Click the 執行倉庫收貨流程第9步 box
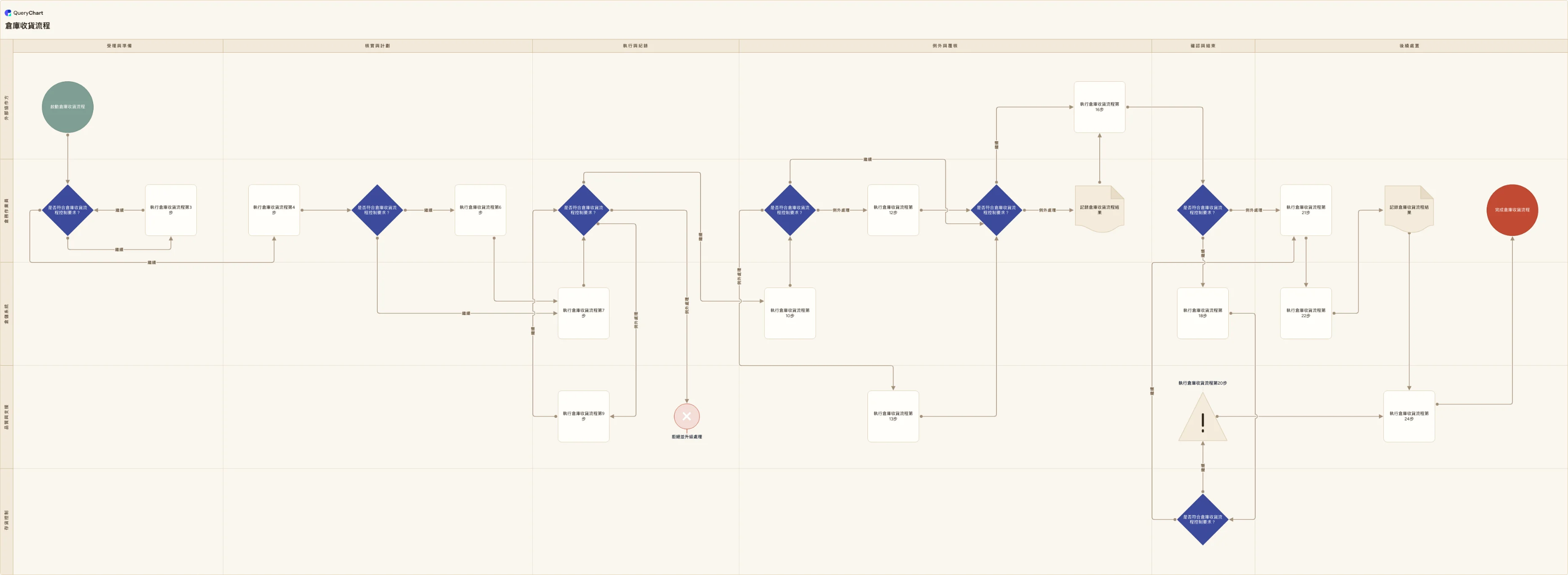The height and width of the screenshot is (575, 1568). [584, 416]
